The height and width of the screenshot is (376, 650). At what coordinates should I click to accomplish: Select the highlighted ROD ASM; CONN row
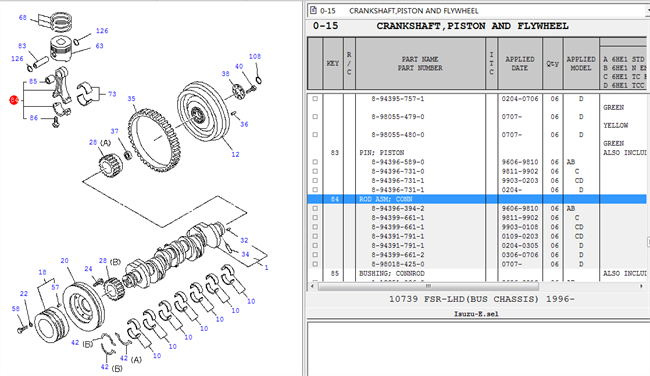[477, 199]
